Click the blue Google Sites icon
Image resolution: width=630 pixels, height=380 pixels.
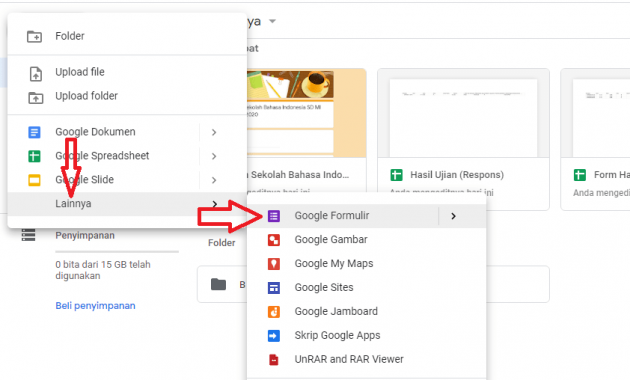coord(274,288)
